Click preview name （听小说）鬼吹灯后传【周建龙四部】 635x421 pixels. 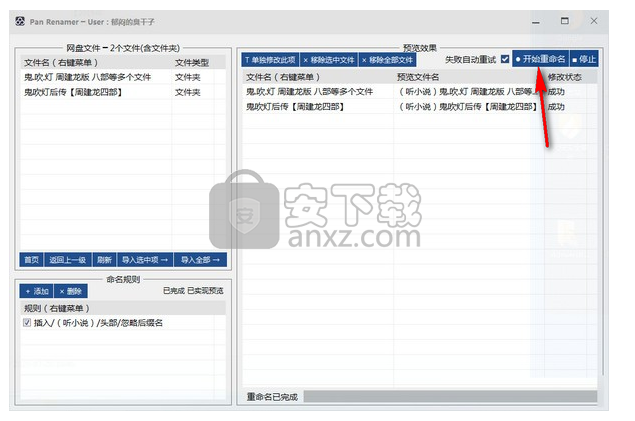point(468,107)
